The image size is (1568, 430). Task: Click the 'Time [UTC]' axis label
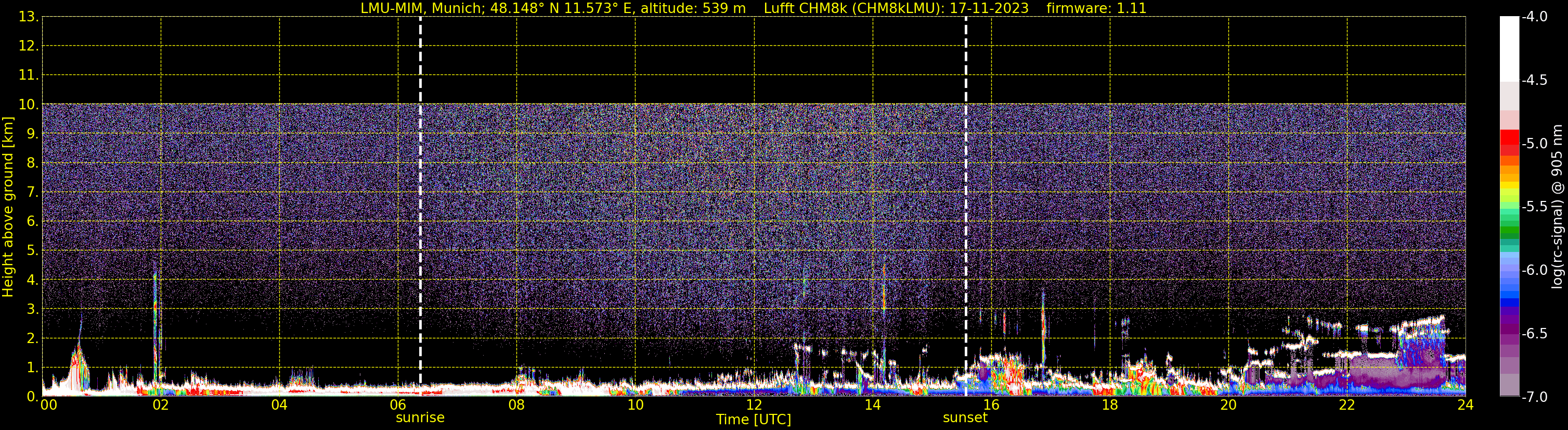pyautogui.click(x=754, y=420)
